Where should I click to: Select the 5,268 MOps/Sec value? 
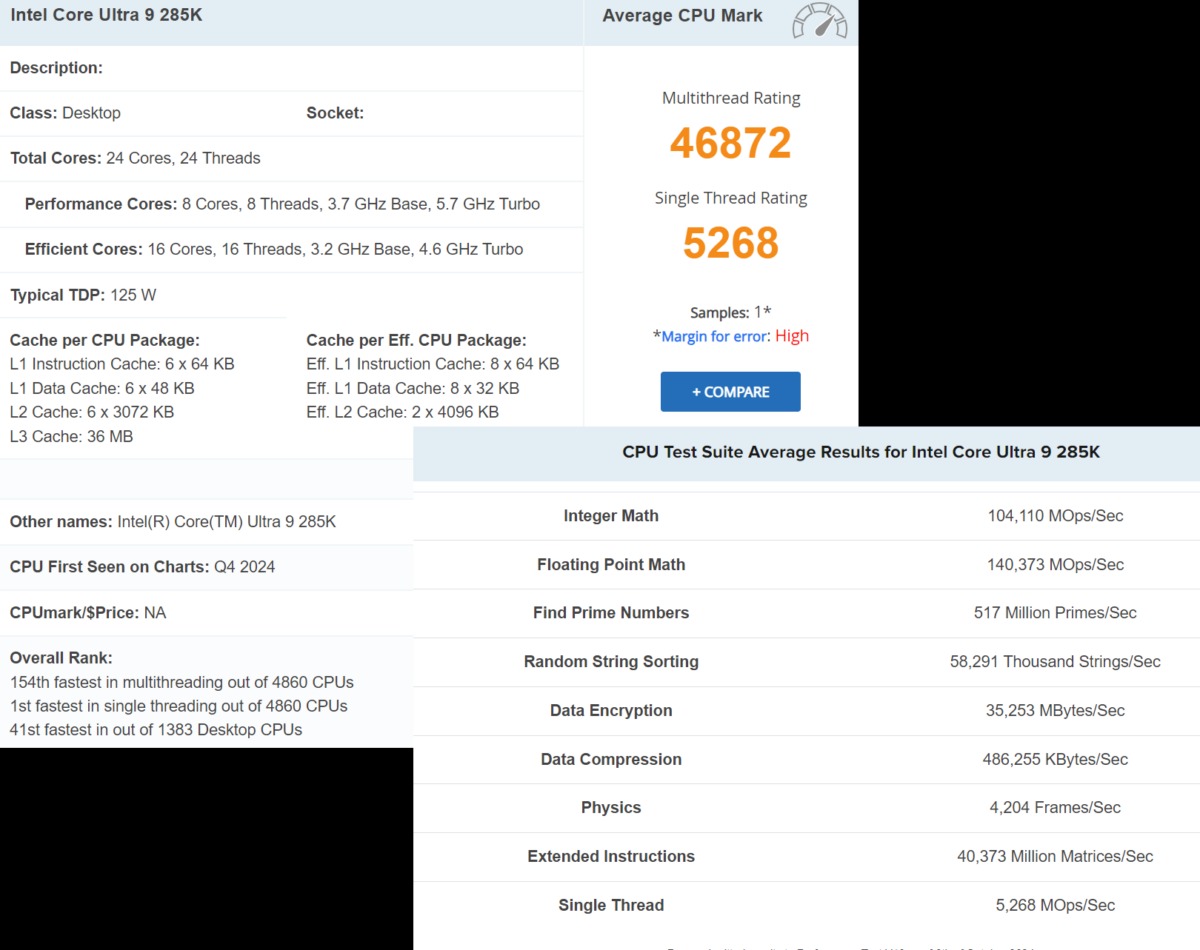[1055, 905]
